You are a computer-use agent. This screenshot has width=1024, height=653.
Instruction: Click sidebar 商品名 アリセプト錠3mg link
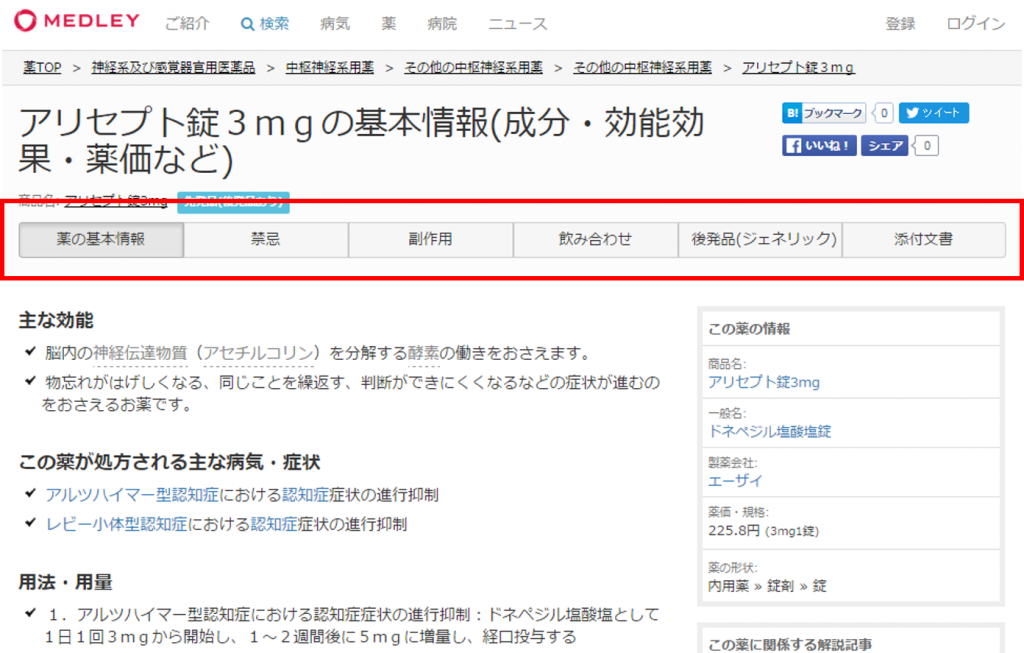point(763,382)
